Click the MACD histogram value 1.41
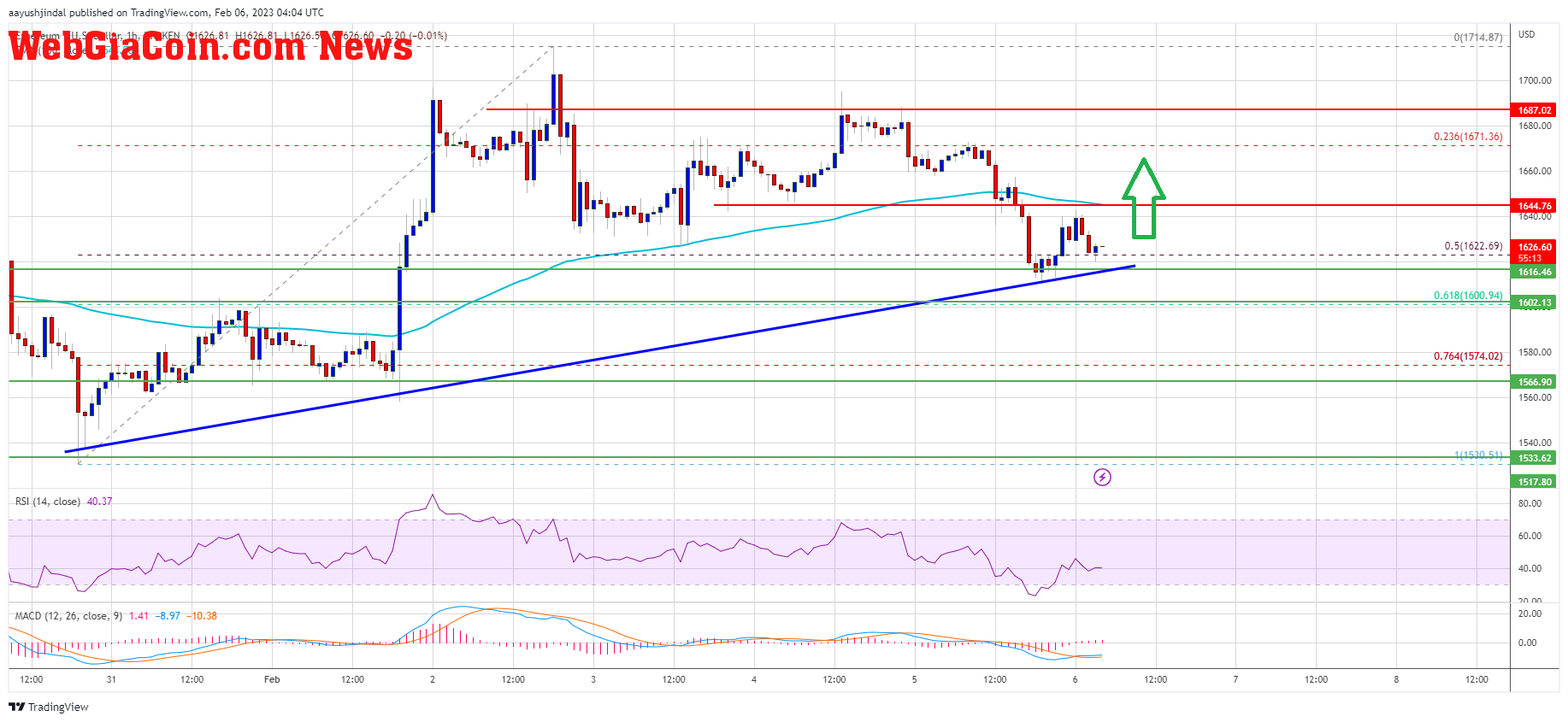1568x722 pixels. [139, 616]
